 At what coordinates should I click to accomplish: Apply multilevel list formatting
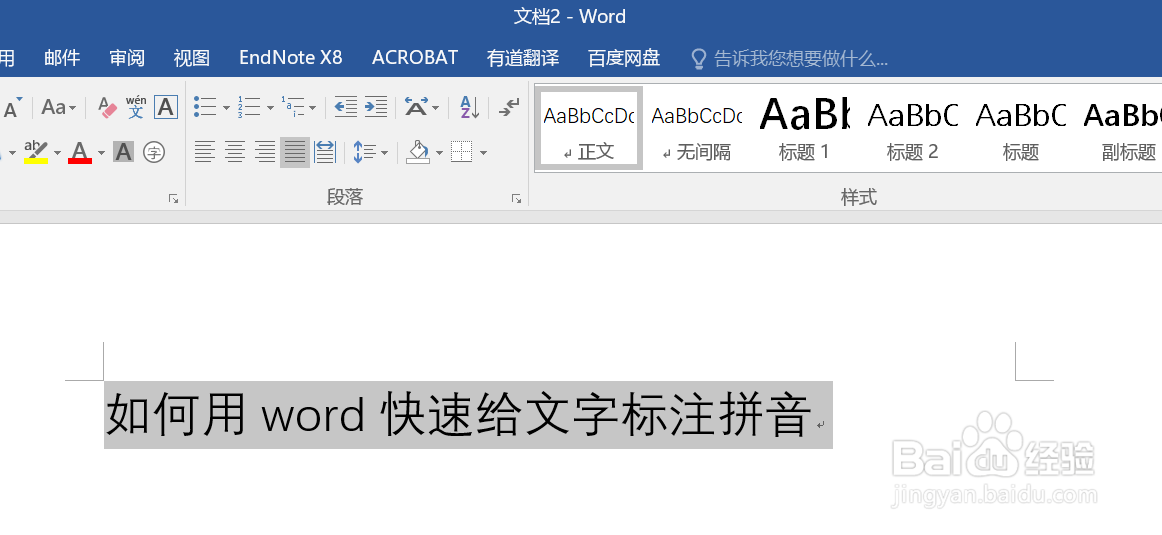pyautogui.click(x=293, y=107)
